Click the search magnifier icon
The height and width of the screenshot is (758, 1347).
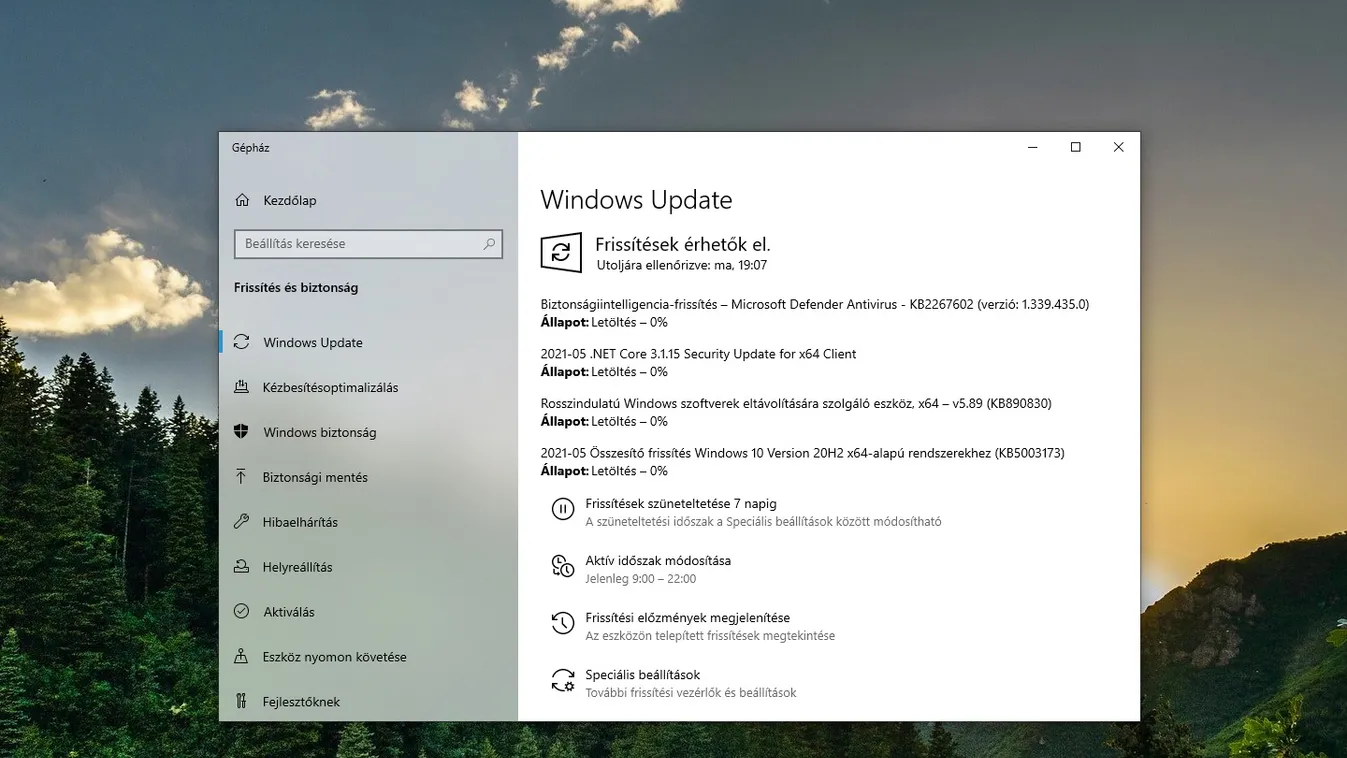click(489, 244)
